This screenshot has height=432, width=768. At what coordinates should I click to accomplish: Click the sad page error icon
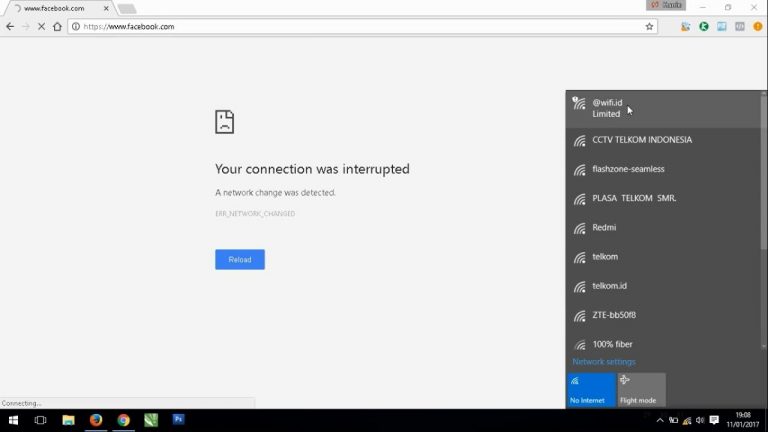[x=224, y=121]
